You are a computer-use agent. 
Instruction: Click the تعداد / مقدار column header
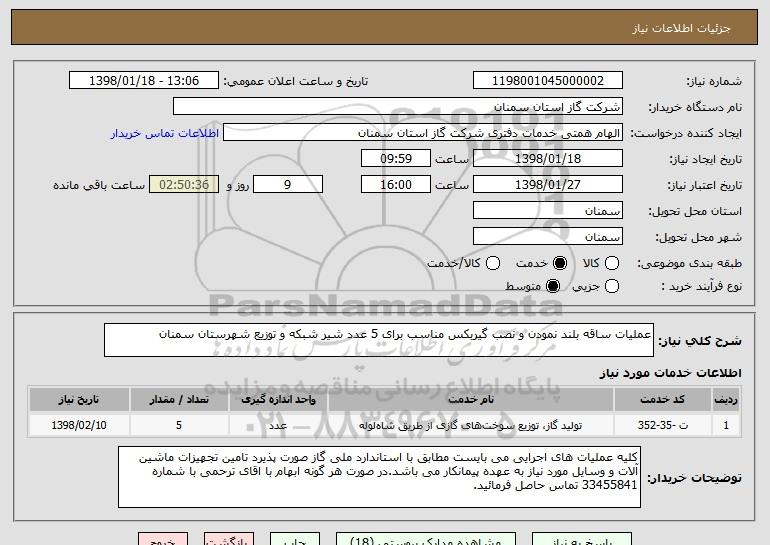click(179, 400)
